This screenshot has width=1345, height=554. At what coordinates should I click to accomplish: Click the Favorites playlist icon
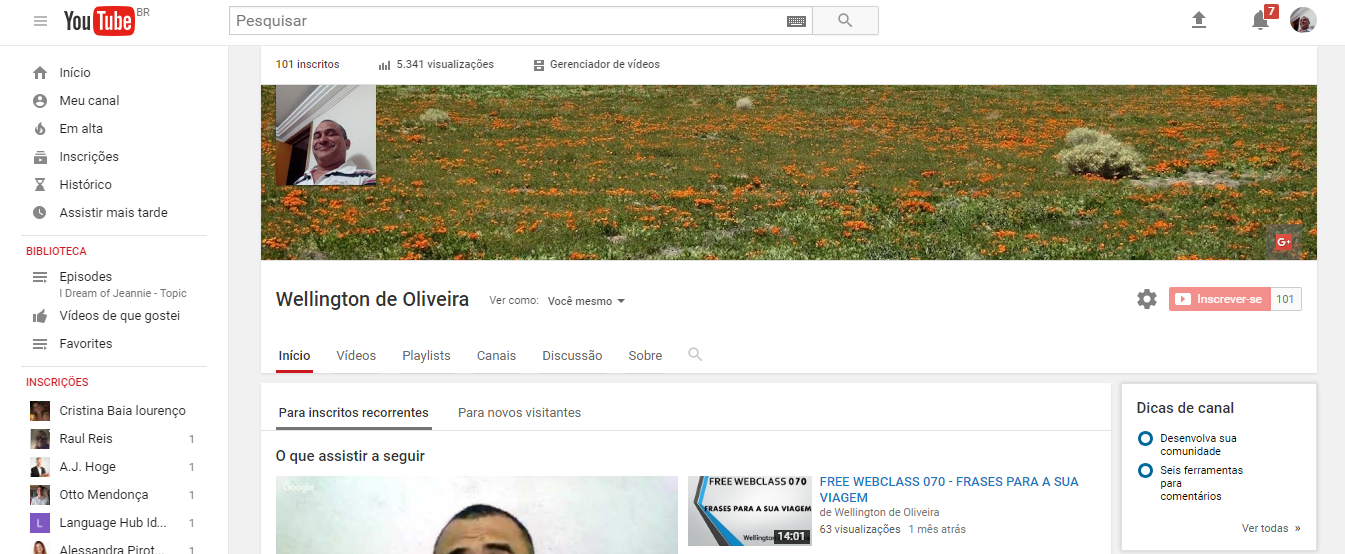coord(40,344)
